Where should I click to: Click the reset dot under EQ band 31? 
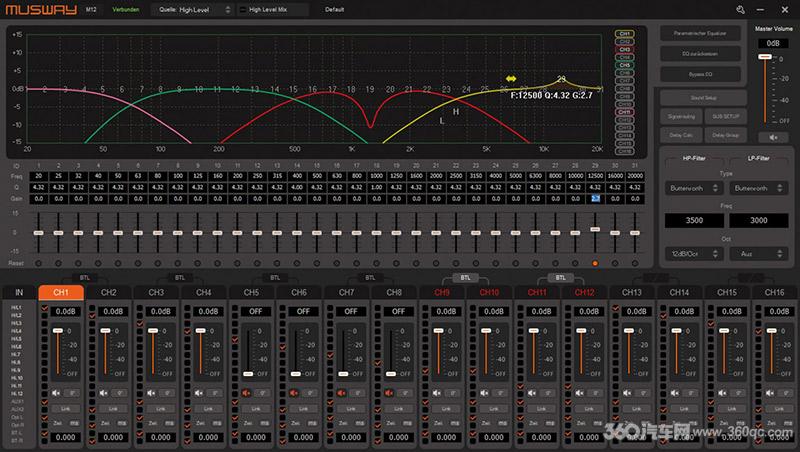click(x=635, y=263)
